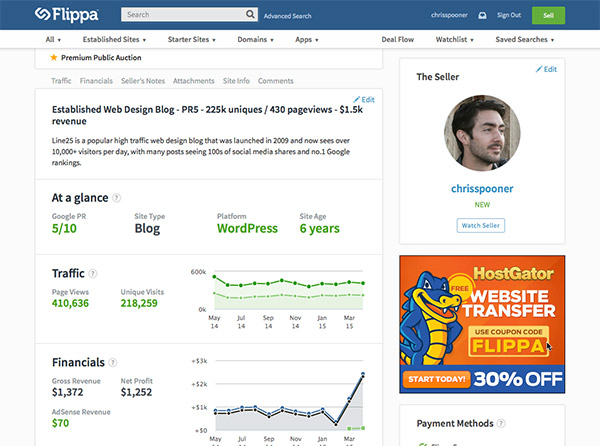Expand the Apps dropdown
The image size is (600, 446).
[x=307, y=39]
